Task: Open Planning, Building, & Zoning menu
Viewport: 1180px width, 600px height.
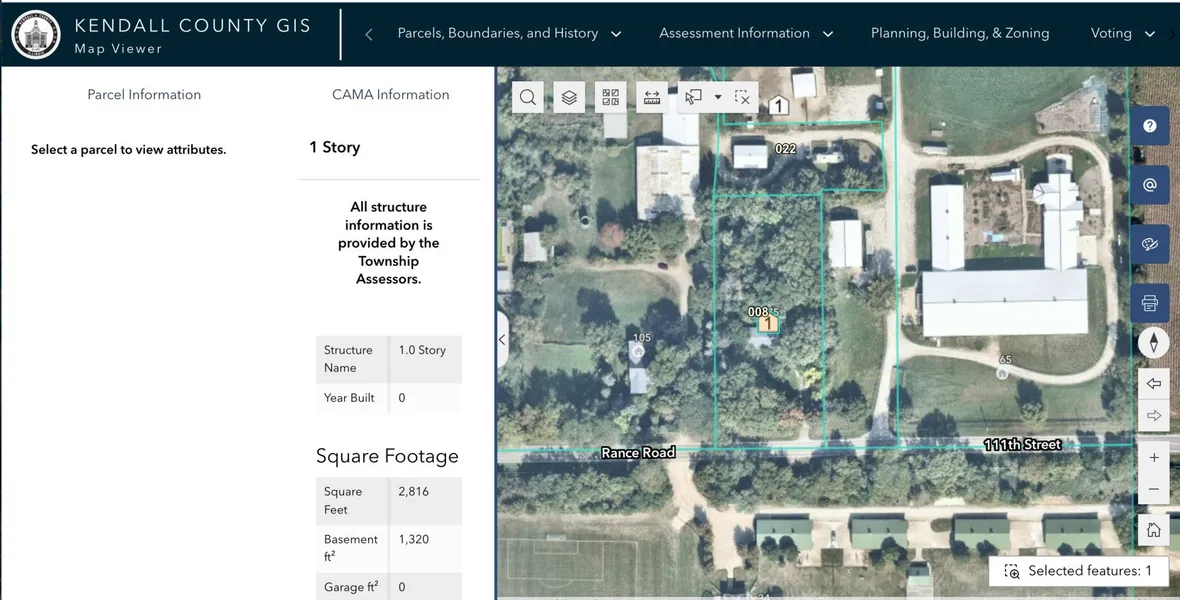Action: [x=959, y=33]
